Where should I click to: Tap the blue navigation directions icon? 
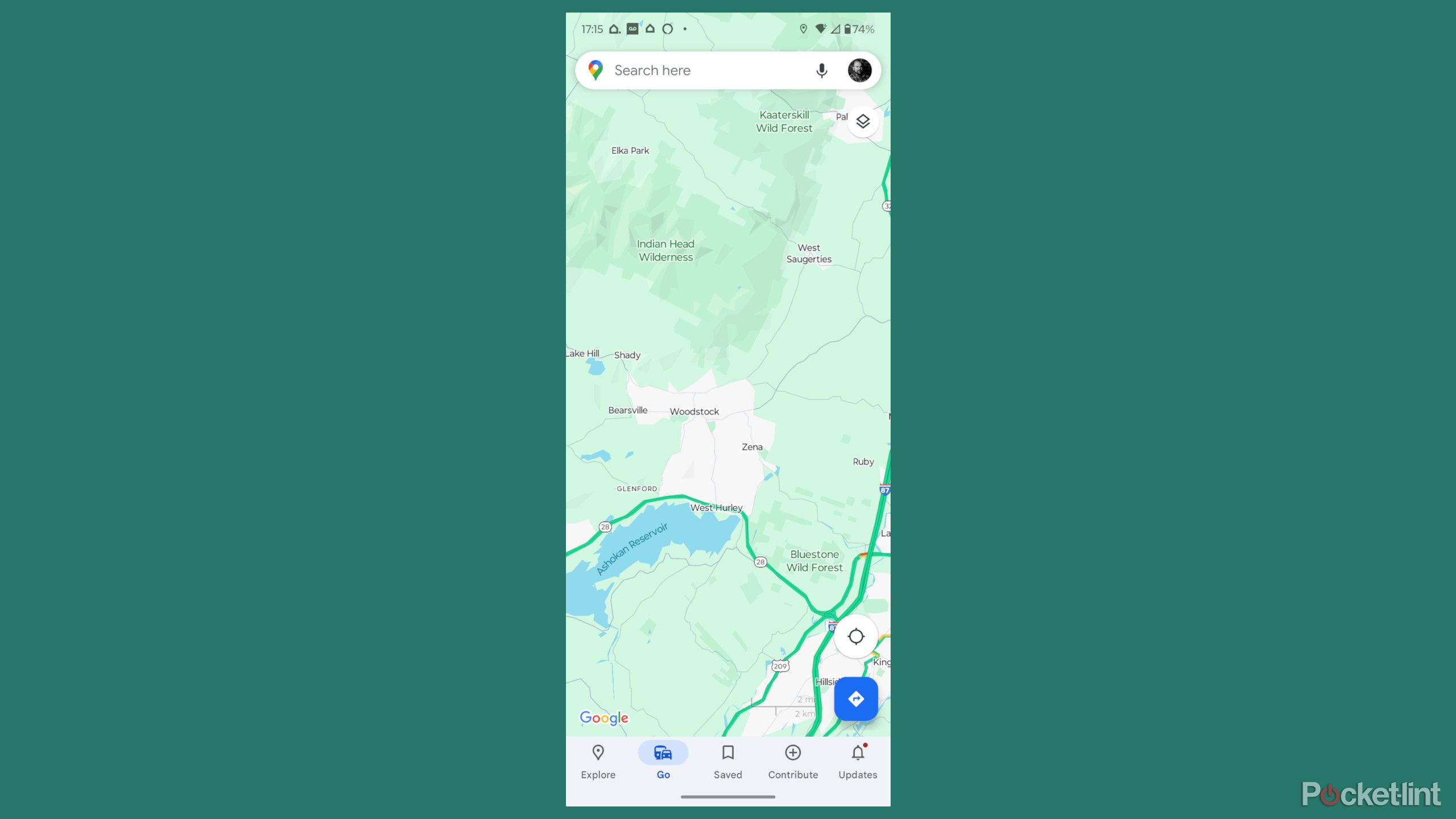pyautogui.click(x=855, y=698)
